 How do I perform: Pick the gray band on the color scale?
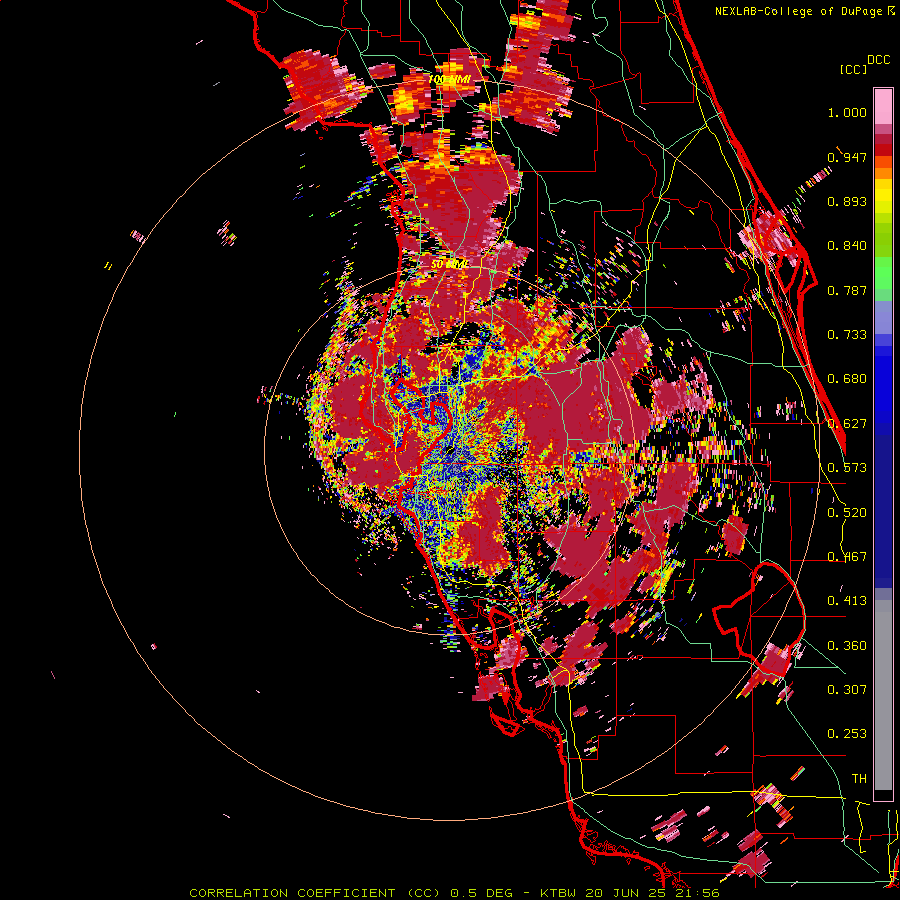[x=883, y=695]
